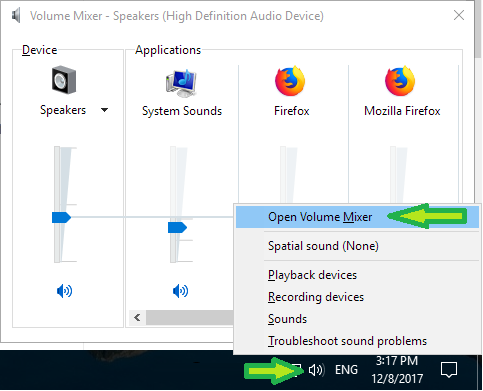Image resolution: width=483 pixels, height=391 pixels.
Task: Select Open Volume Mixer menu entry
Action: tap(357, 217)
